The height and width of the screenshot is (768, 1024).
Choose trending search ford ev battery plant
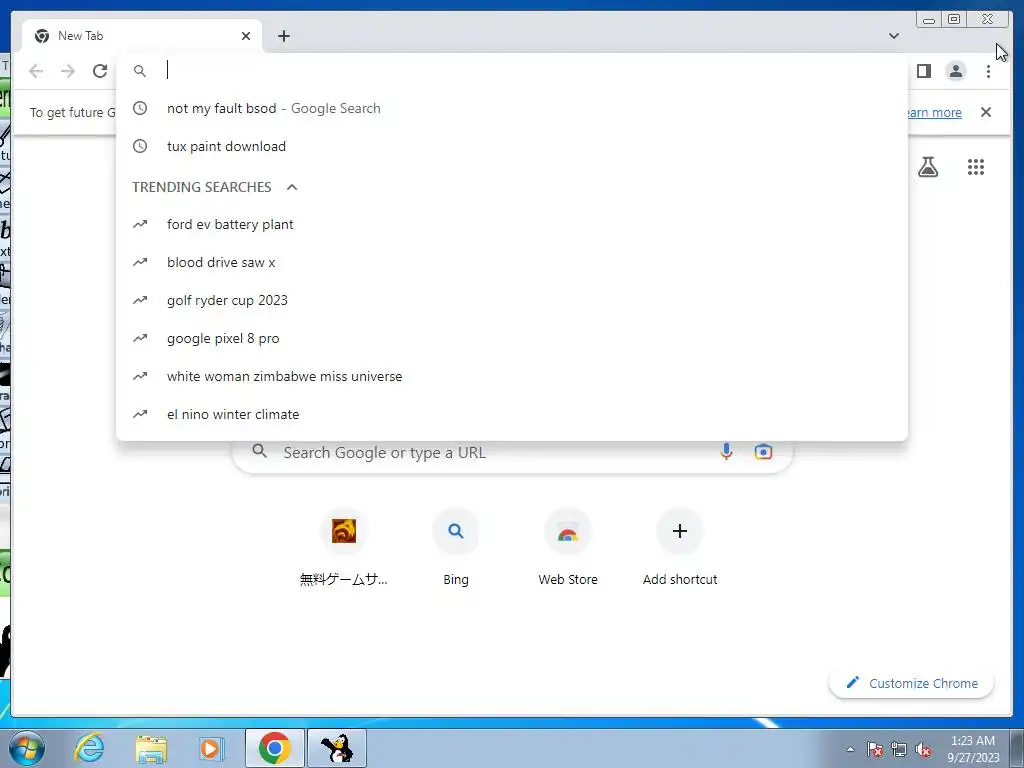(511, 225)
